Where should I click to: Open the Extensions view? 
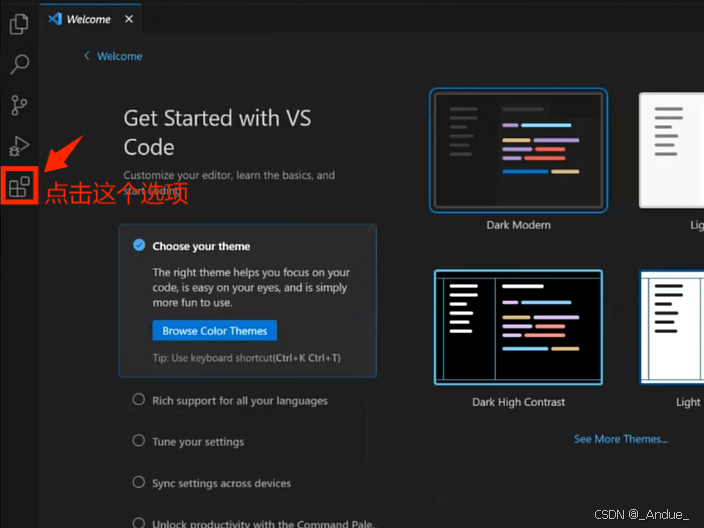pos(19,186)
